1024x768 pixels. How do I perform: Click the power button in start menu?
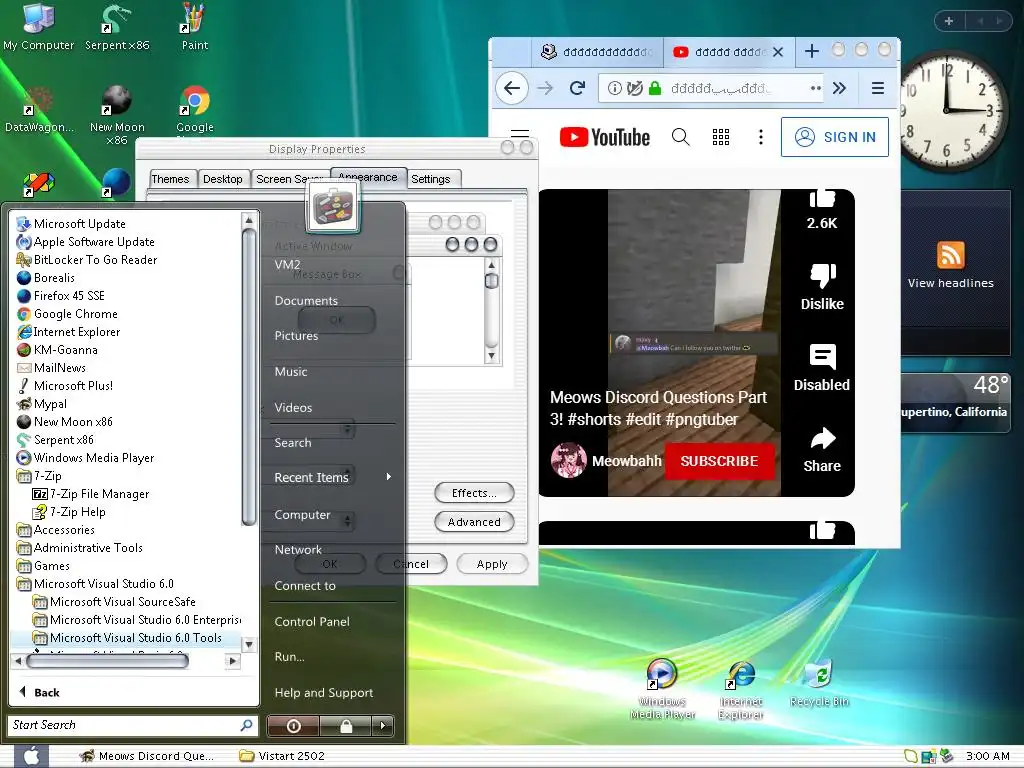point(294,726)
